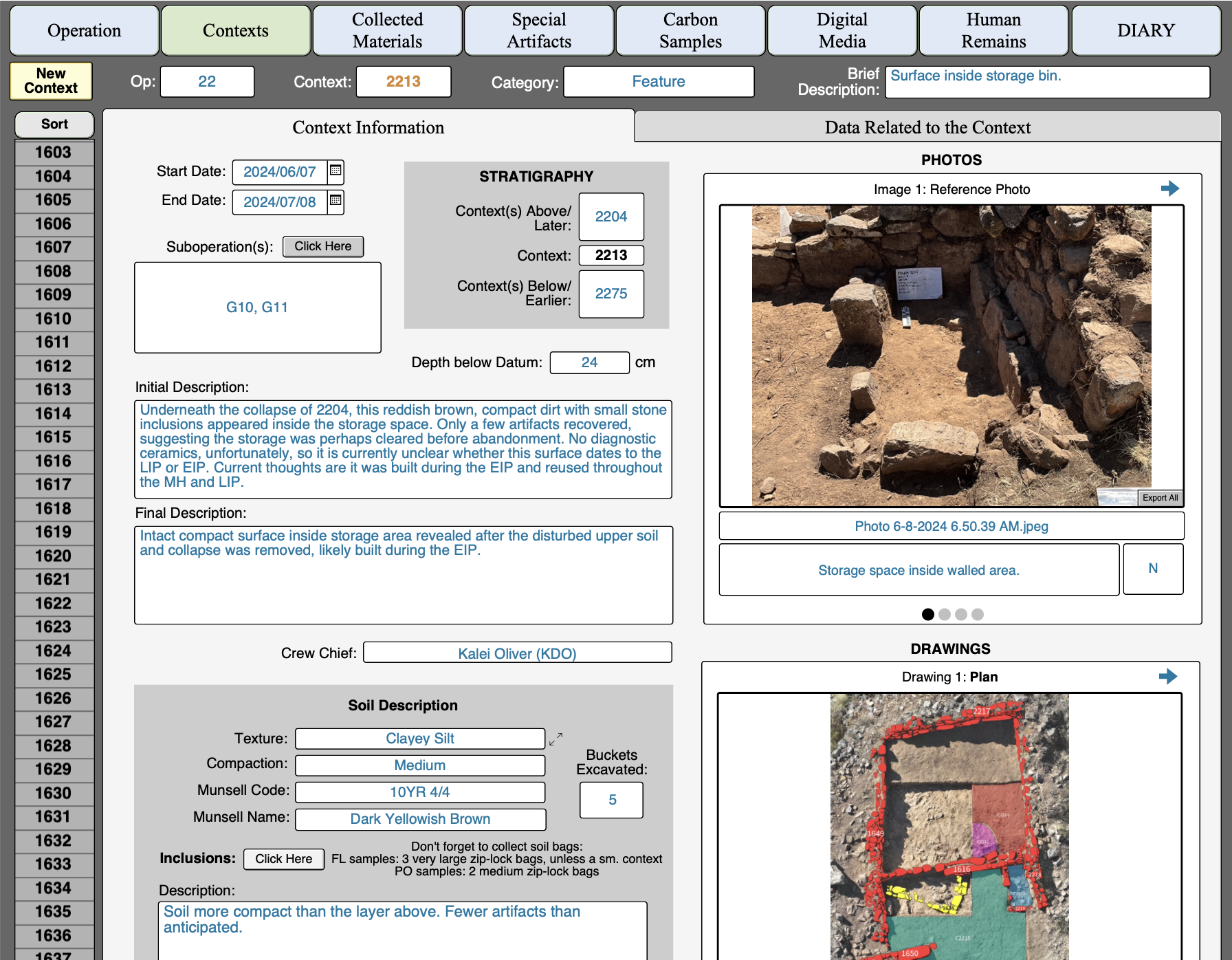
Task: Select the fourth photo pagination dot
Action: [x=978, y=614]
